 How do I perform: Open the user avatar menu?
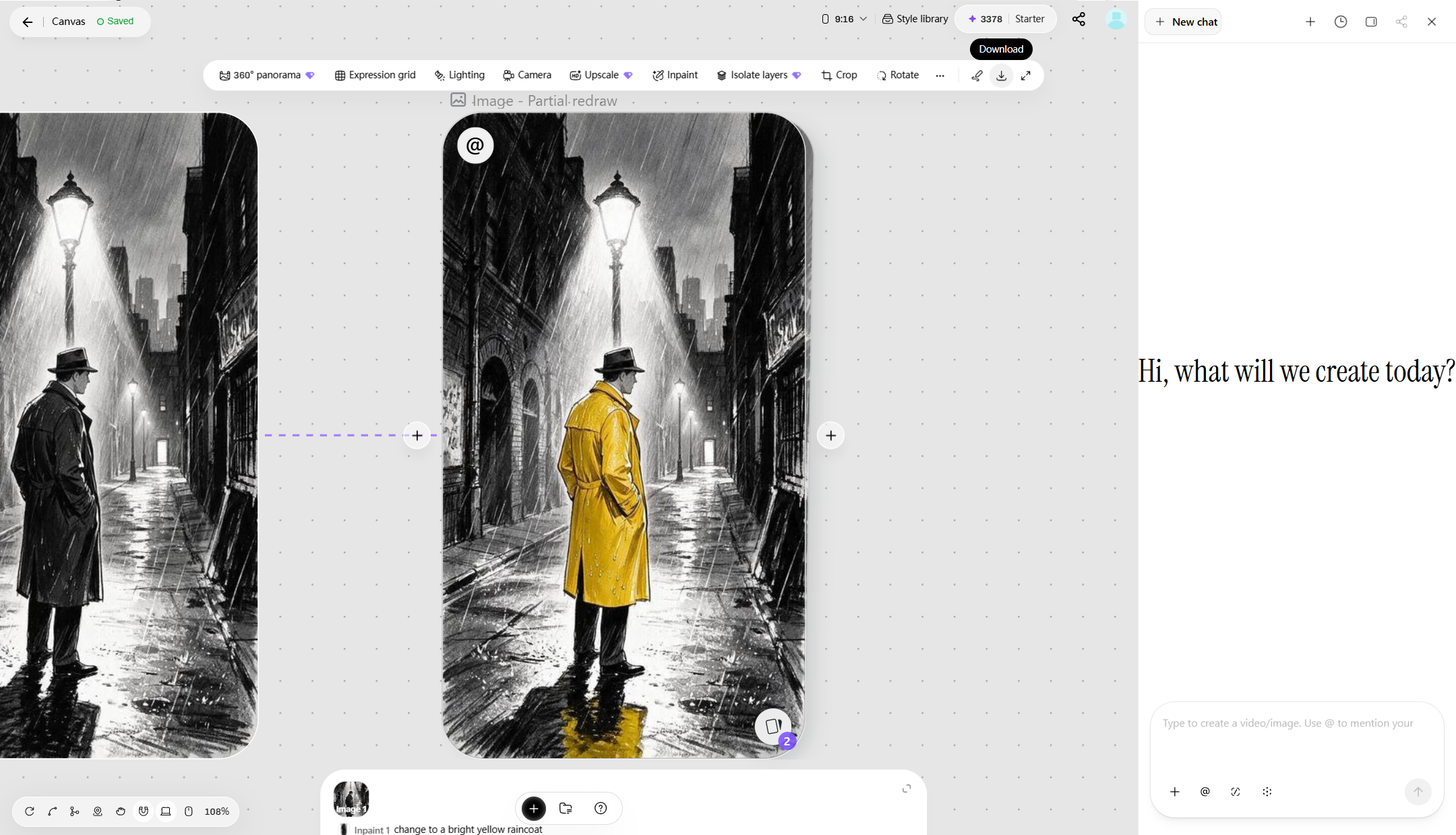coord(1116,20)
